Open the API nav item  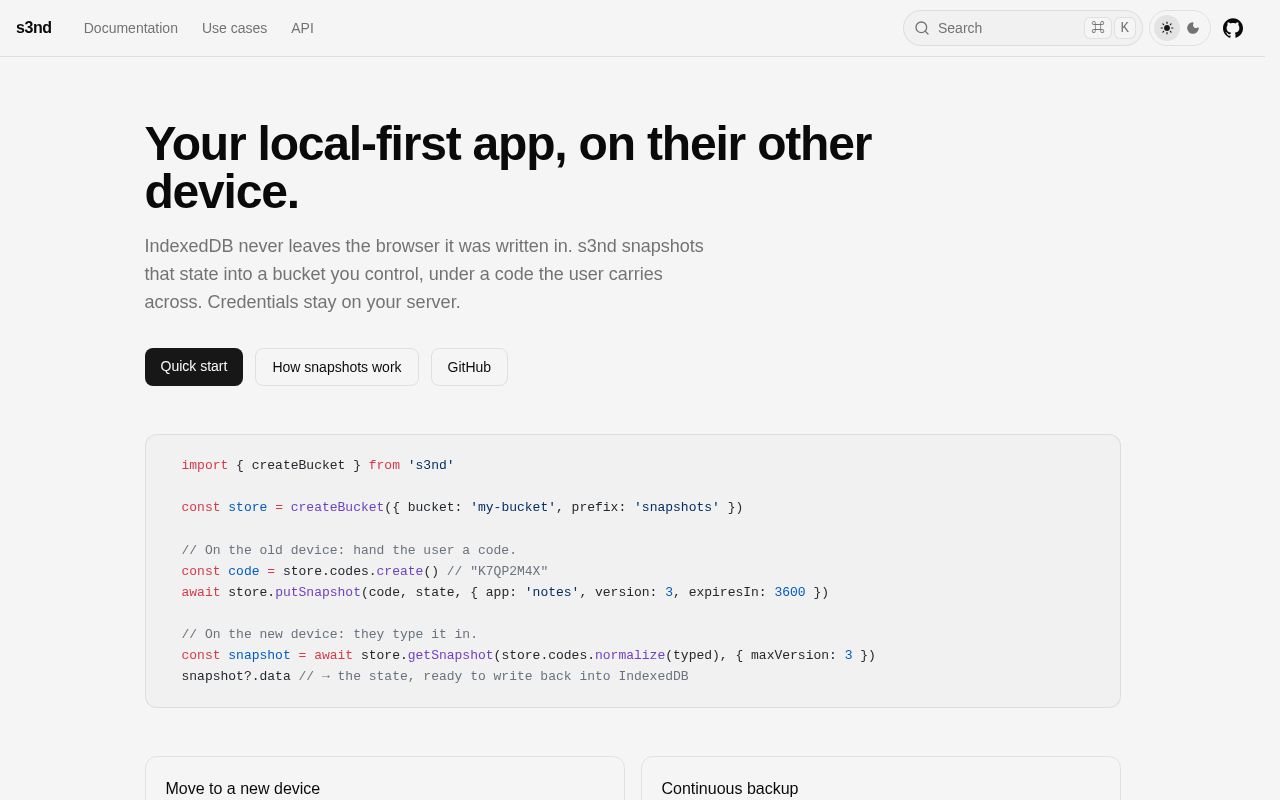(302, 28)
